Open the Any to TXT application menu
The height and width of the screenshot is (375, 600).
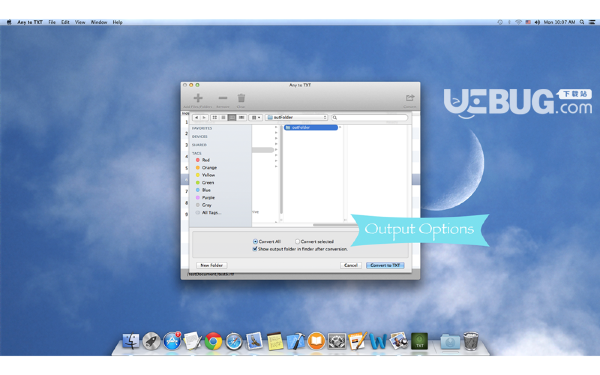(30, 22)
